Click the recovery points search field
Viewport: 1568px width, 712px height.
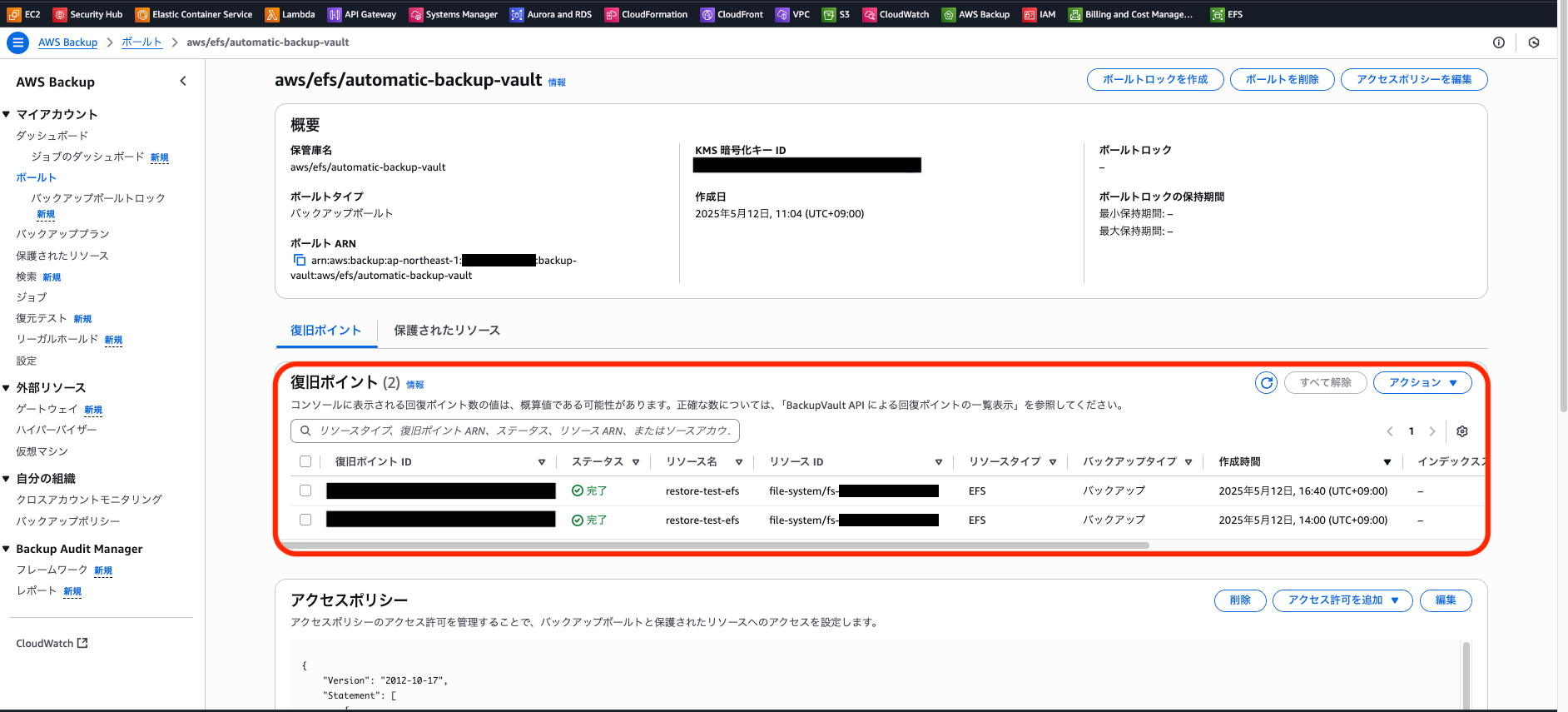[x=515, y=431]
